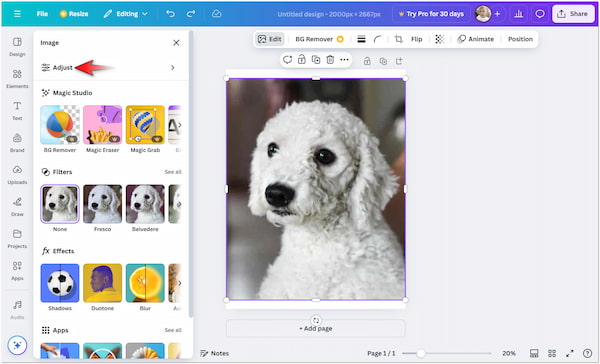Screen dimensions: 600x364
Task: Show more Magic Studio tools arrow
Action: click(x=179, y=125)
